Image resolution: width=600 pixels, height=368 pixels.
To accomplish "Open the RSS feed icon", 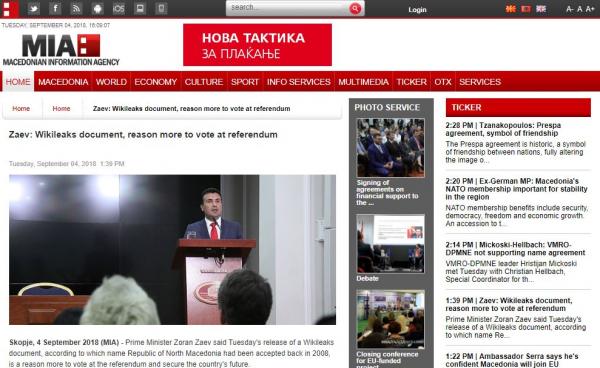I will click(x=77, y=8).
